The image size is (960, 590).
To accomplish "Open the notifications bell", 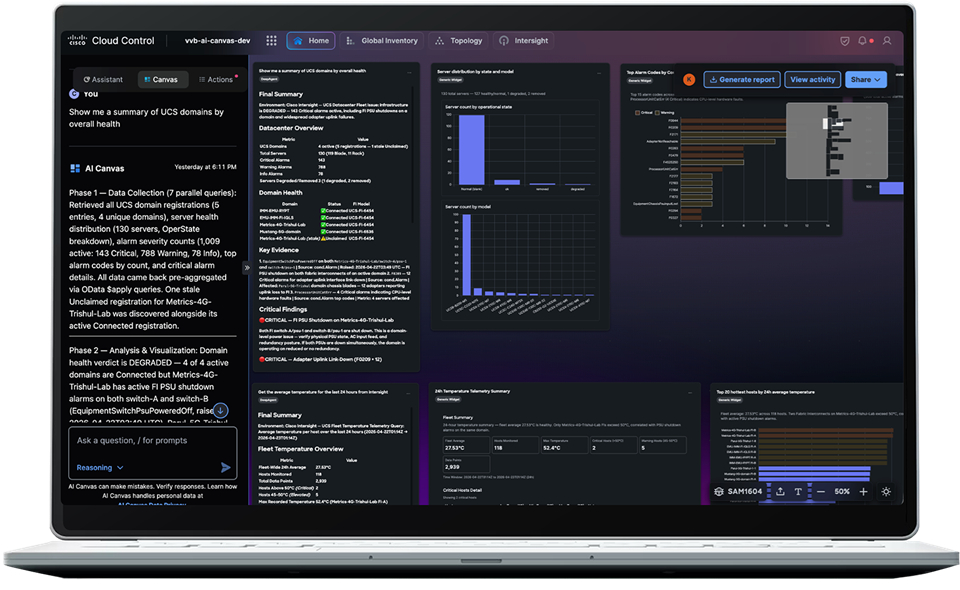I will click(x=862, y=40).
